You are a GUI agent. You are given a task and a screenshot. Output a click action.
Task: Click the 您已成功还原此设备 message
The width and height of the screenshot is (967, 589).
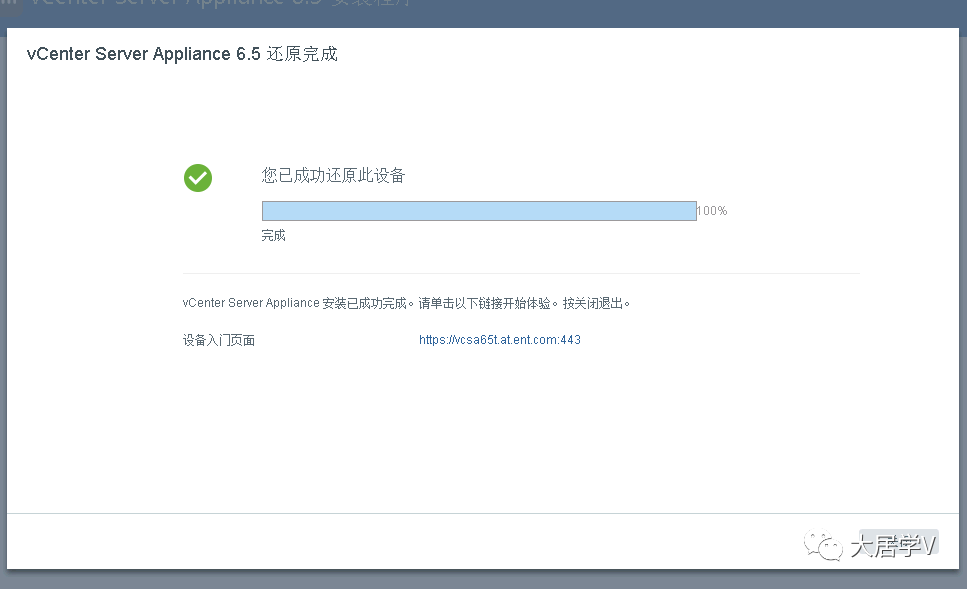pos(333,176)
